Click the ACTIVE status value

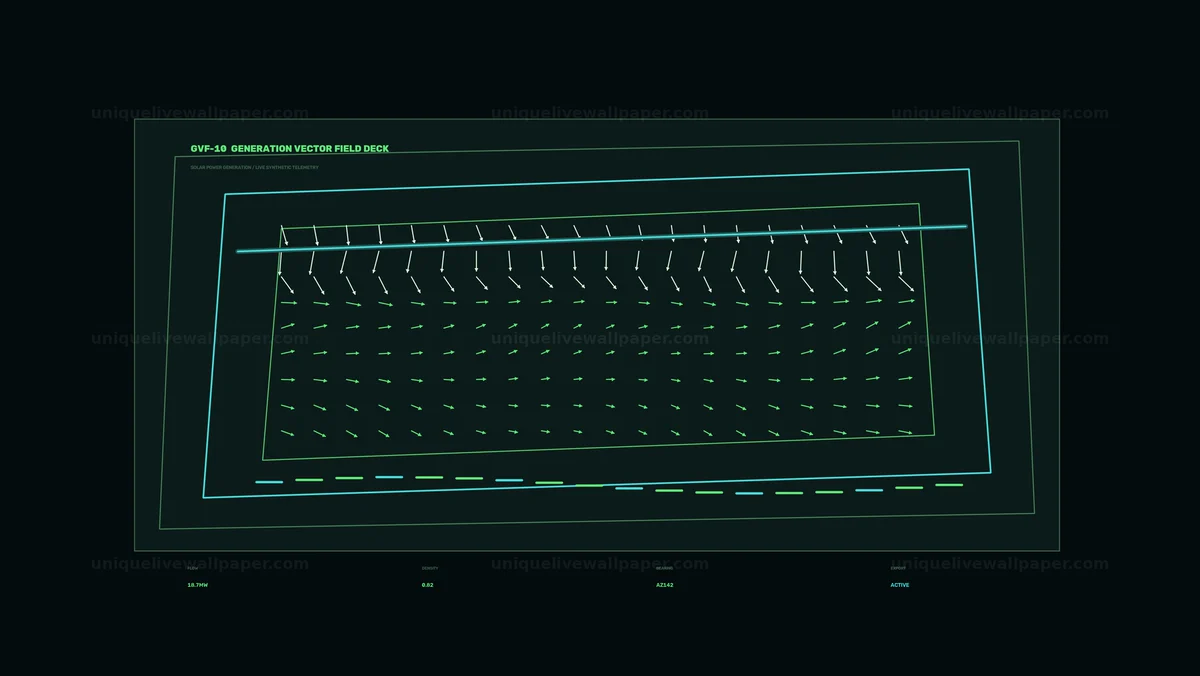pos(900,585)
